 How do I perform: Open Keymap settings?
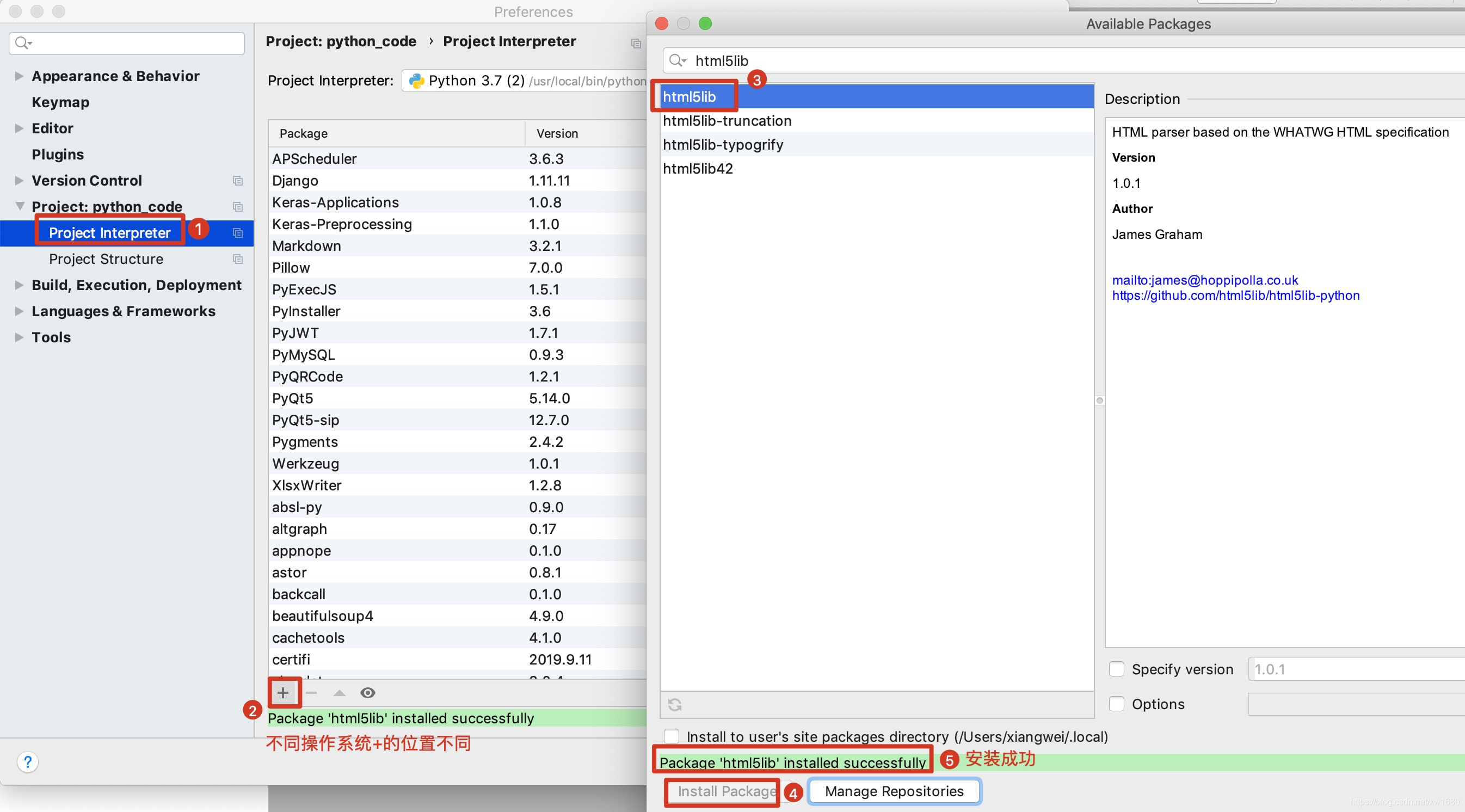tap(60, 102)
